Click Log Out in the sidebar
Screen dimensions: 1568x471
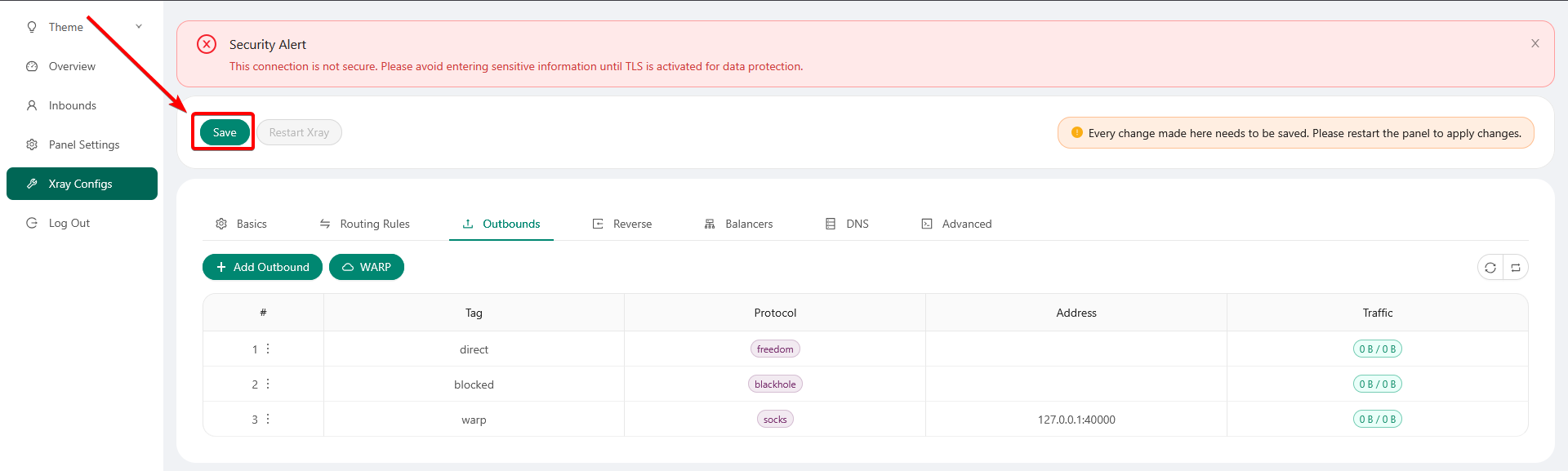click(69, 223)
